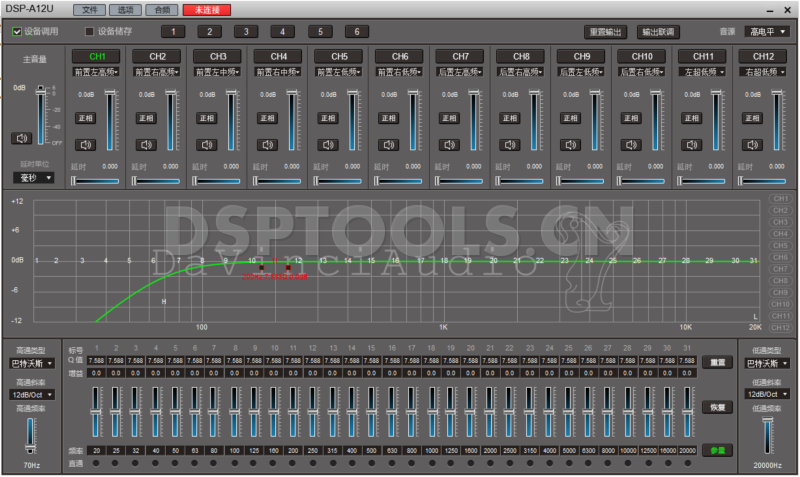800x477 pixels.
Task: Open CH5 前置左低频 output type dropdown
Action: 339,72
